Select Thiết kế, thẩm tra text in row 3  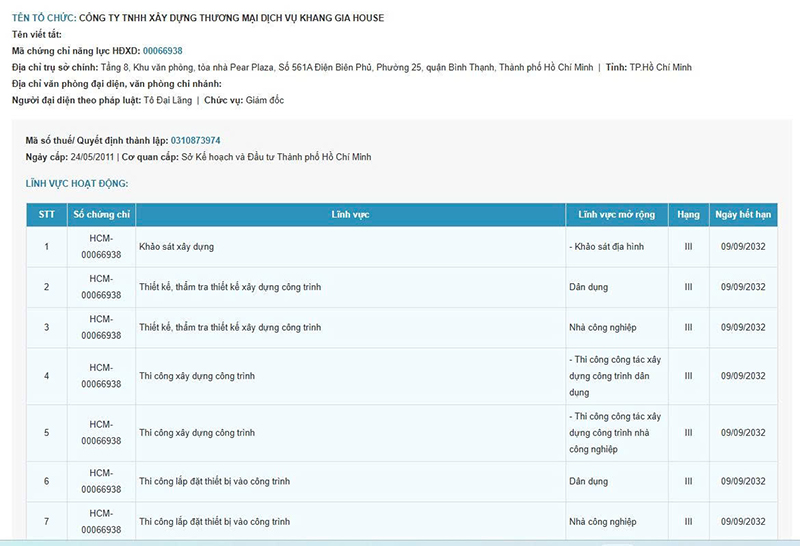pos(230,327)
